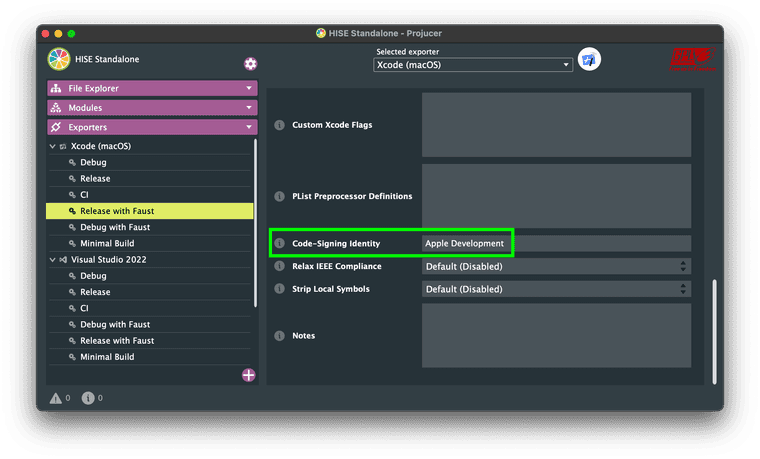Click the app icon in title bar
Screen dimensions: 760x459
click(x=320, y=33)
